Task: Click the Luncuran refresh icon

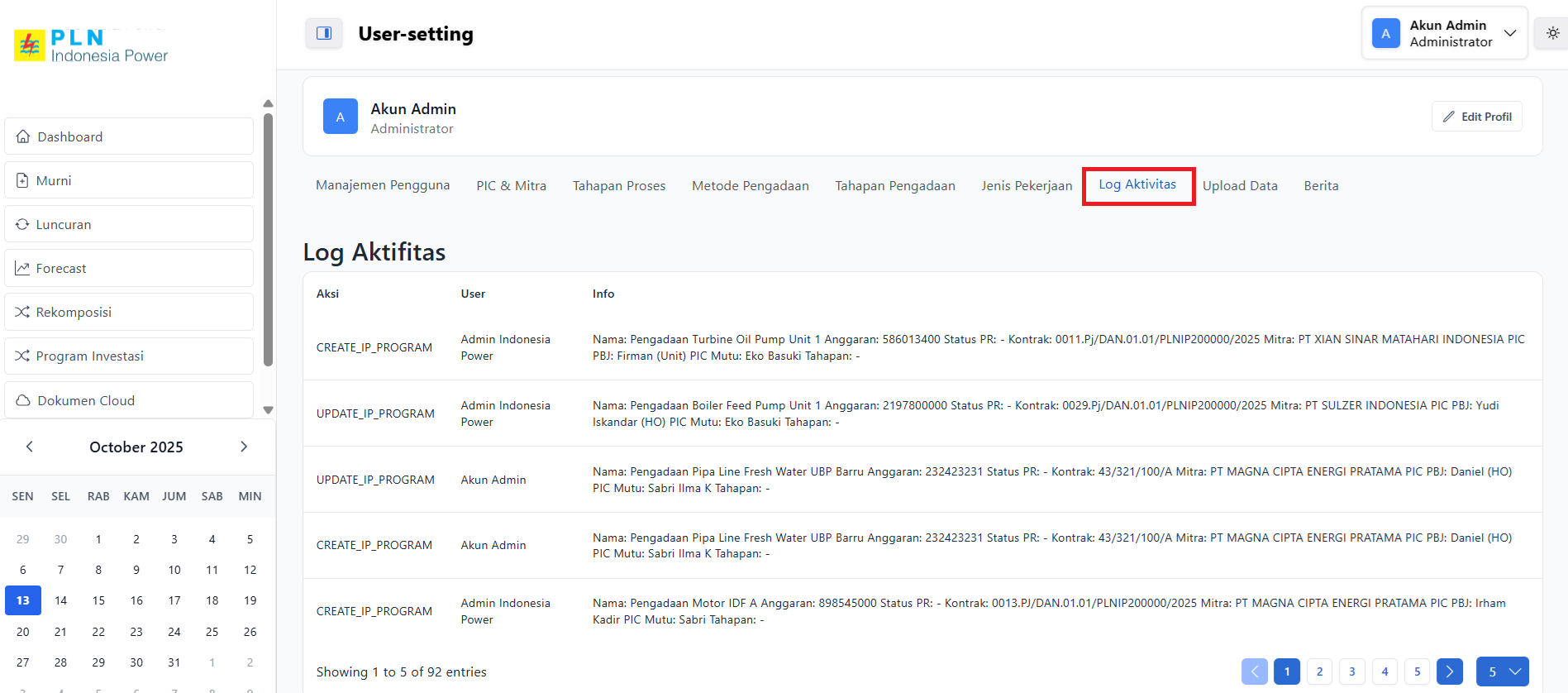Action: 22,224
